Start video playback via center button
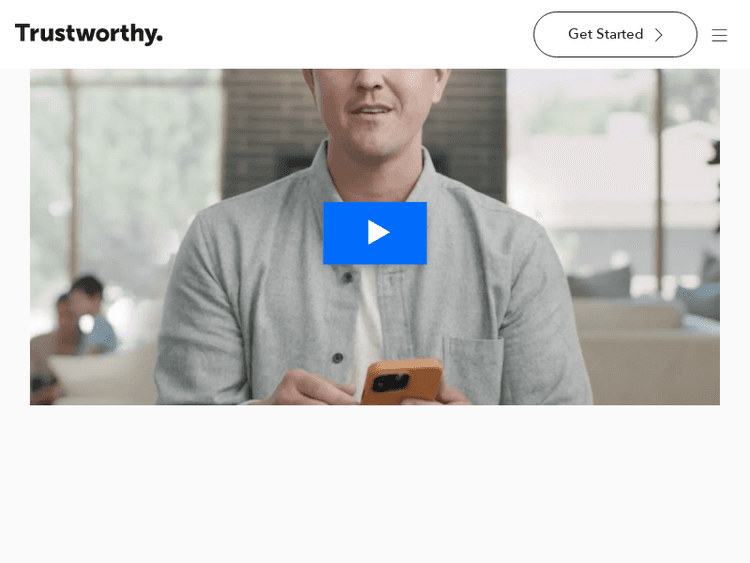 coord(375,233)
